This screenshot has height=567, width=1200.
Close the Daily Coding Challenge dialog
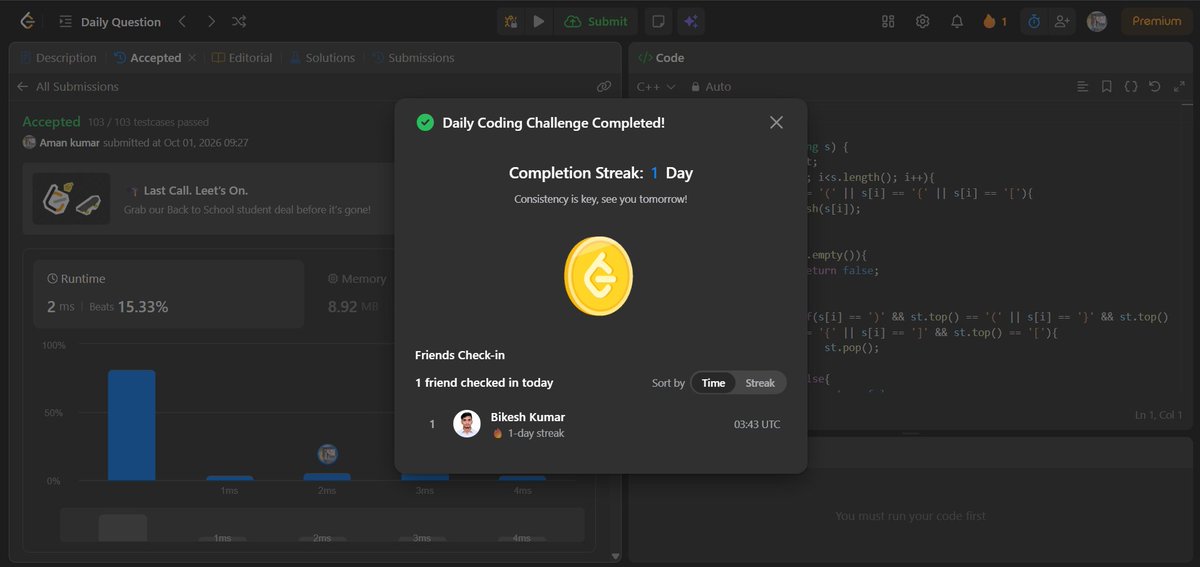coord(776,122)
